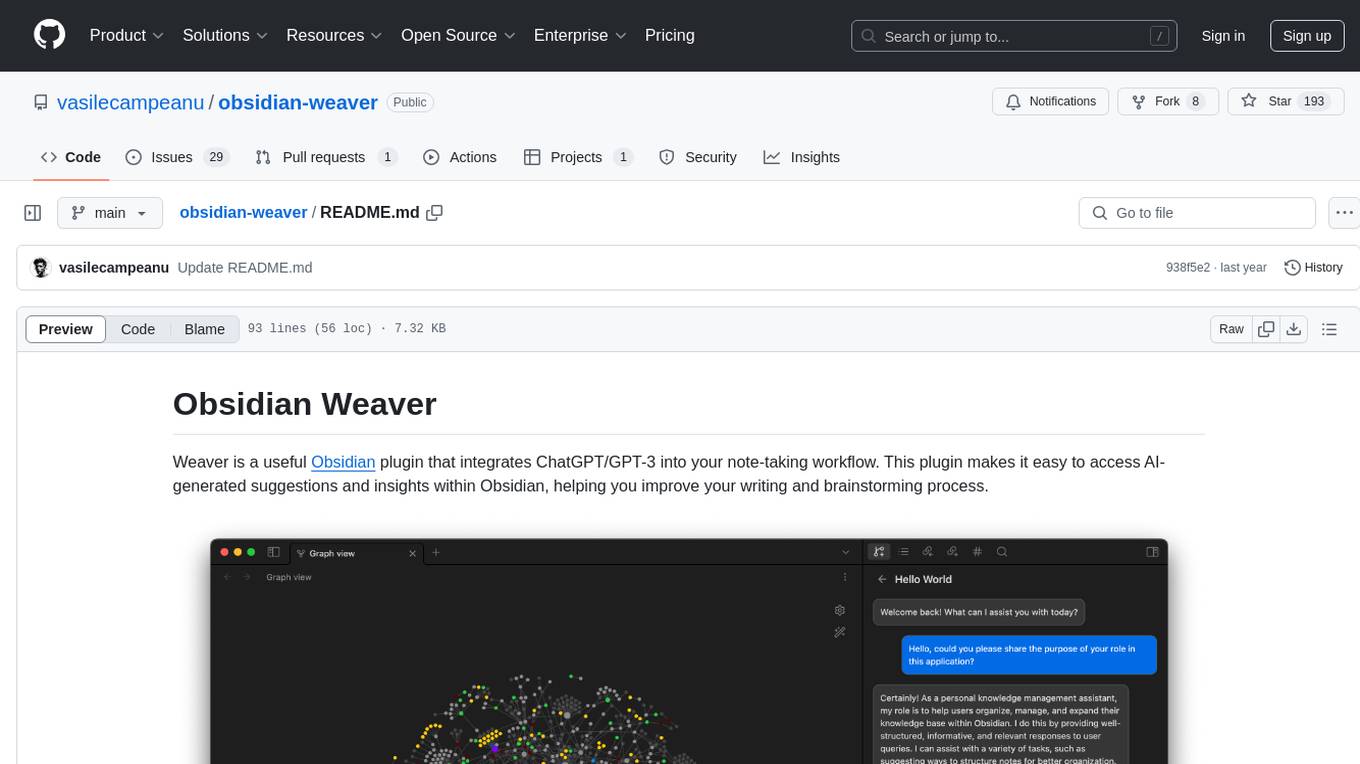
Task: Switch to the Pull requests tab
Action: (326, 157)
